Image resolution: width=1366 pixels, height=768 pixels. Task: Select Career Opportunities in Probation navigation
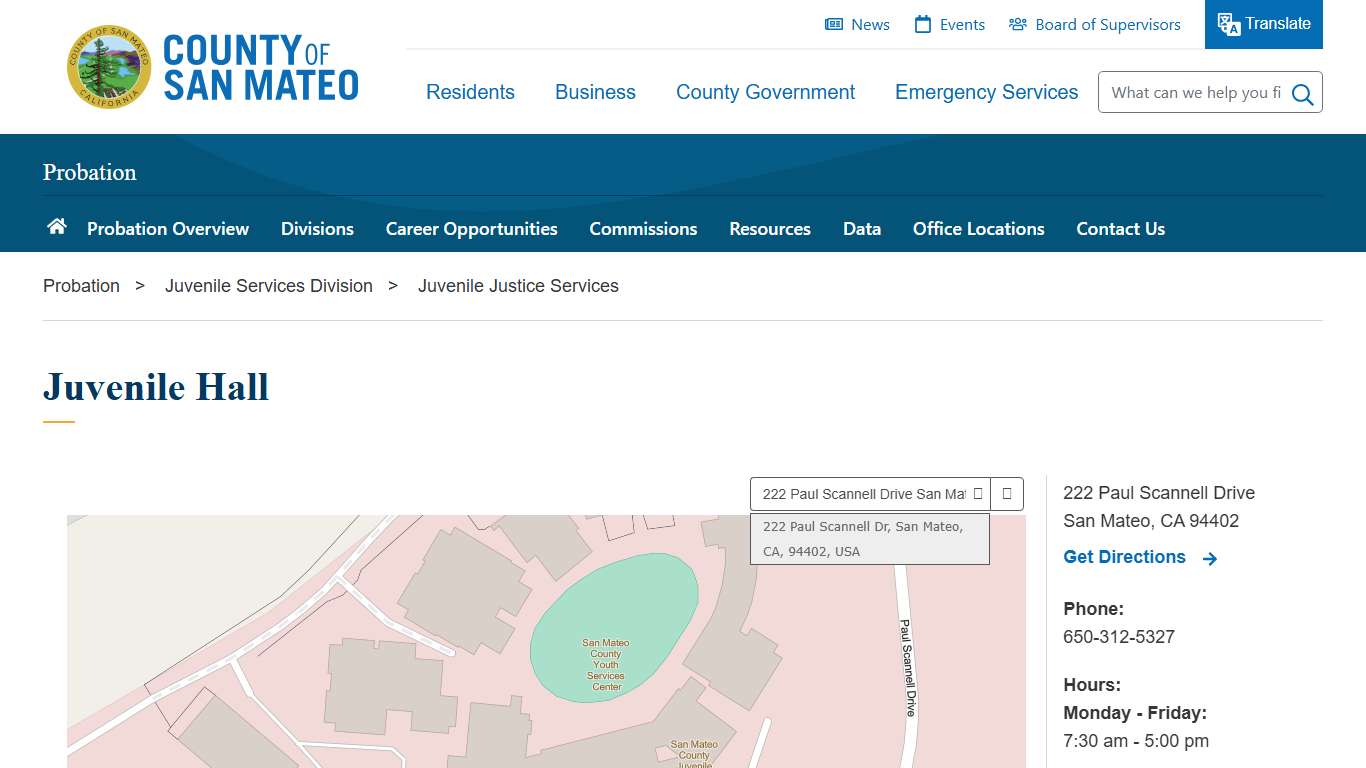471,229
